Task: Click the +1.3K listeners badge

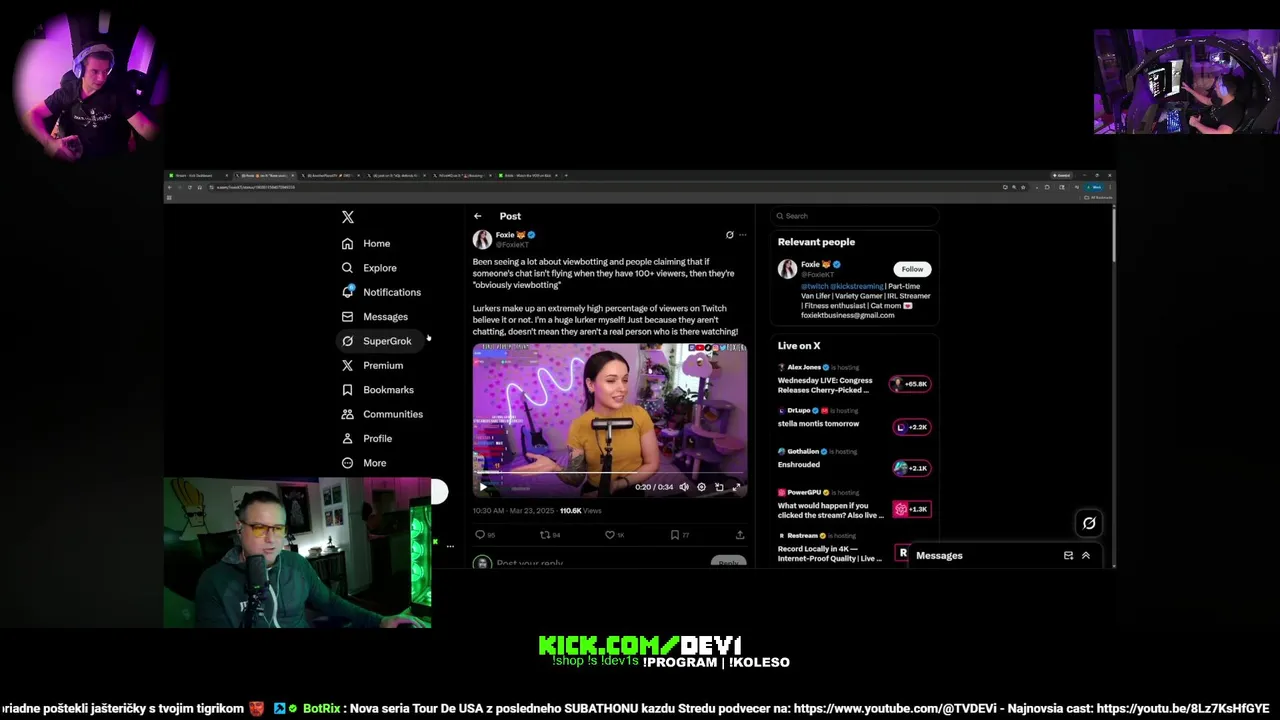Action: [912, 509]
